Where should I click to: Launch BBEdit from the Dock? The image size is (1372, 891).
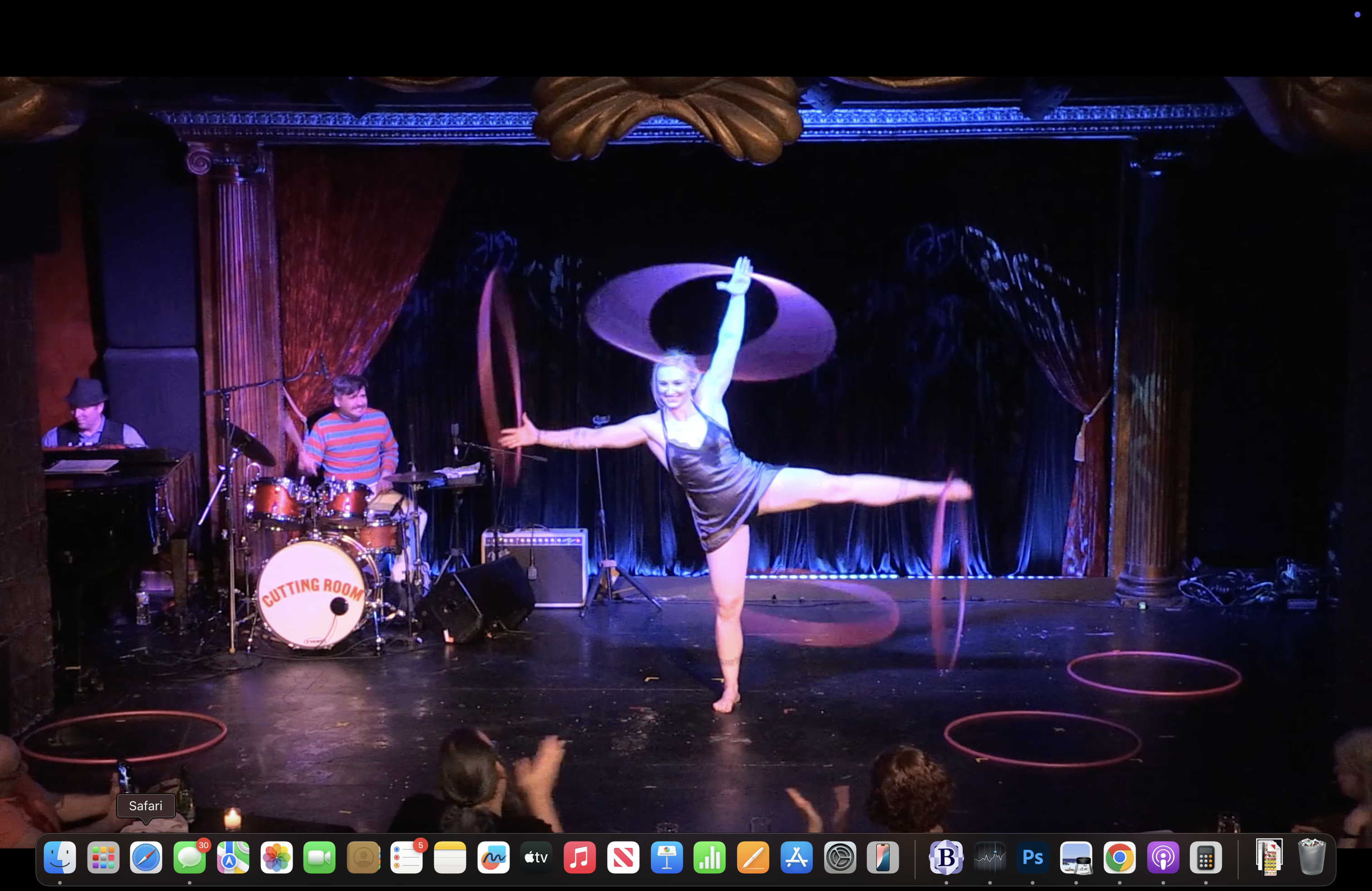tap(946, 858)
